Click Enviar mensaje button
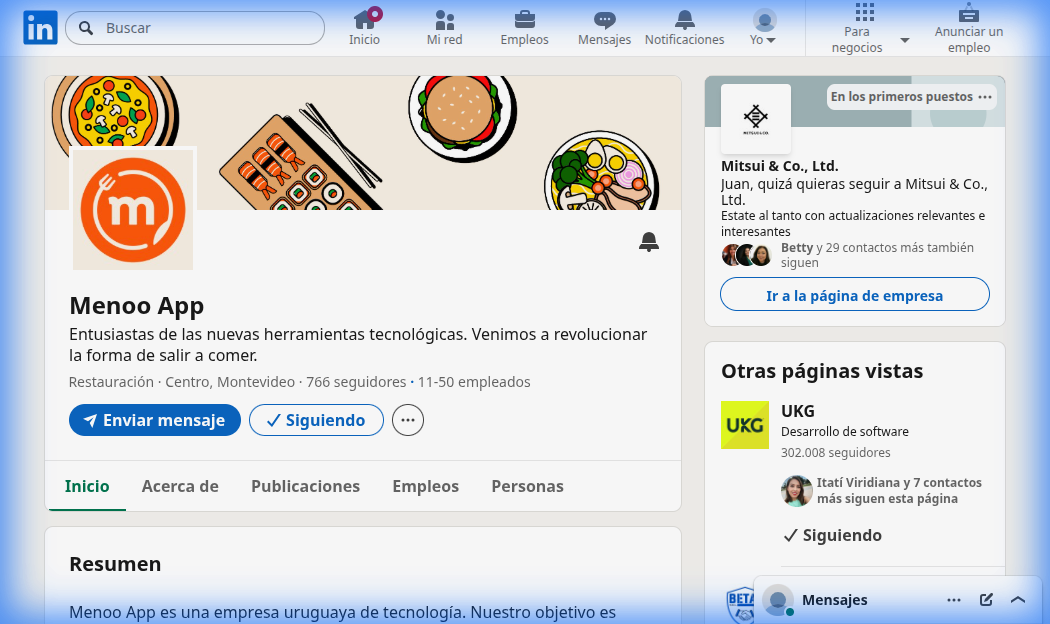Viewport: 1050px width, 624px height. click(155, 420)
